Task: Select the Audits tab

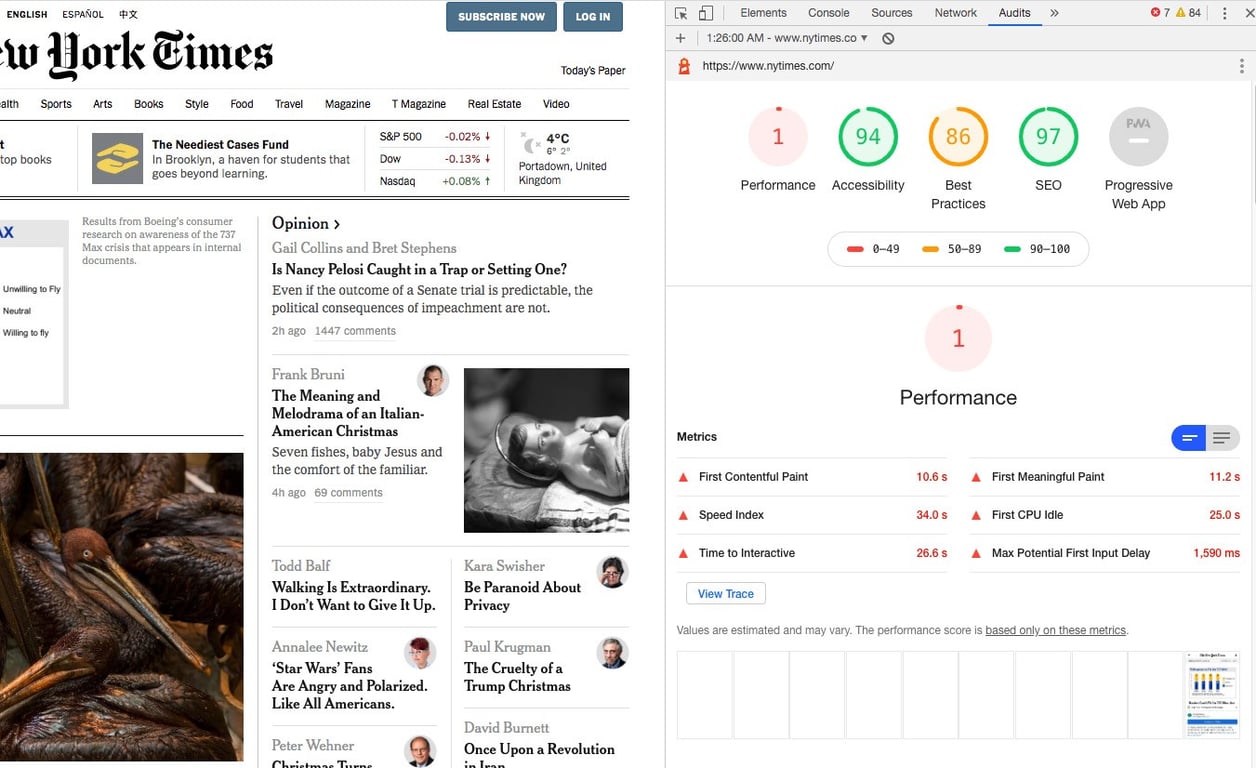Action: click(1015, 13)
